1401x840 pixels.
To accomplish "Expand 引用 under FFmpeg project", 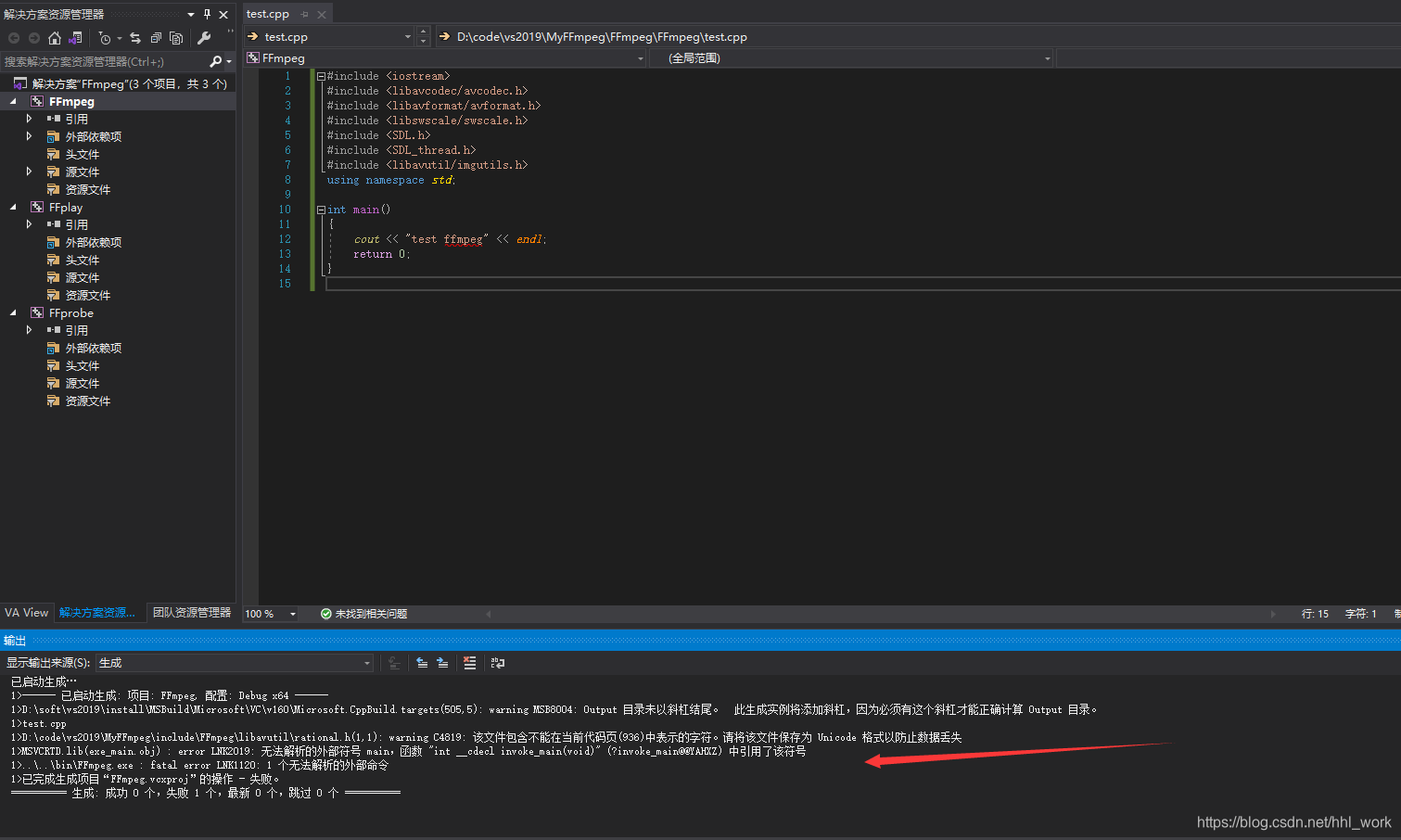I will pos(29,119).
